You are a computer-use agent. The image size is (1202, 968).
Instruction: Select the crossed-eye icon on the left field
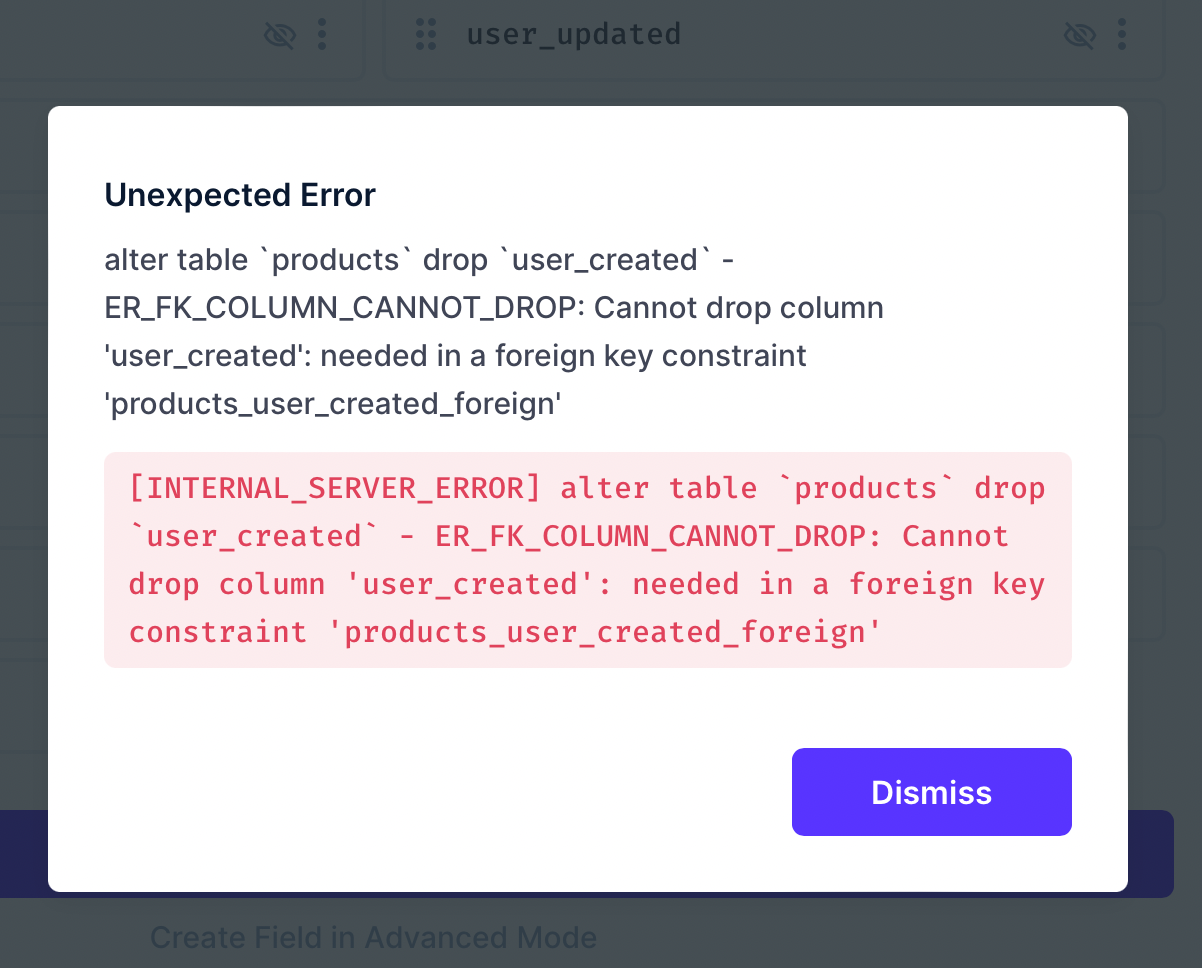pos(280,34)
